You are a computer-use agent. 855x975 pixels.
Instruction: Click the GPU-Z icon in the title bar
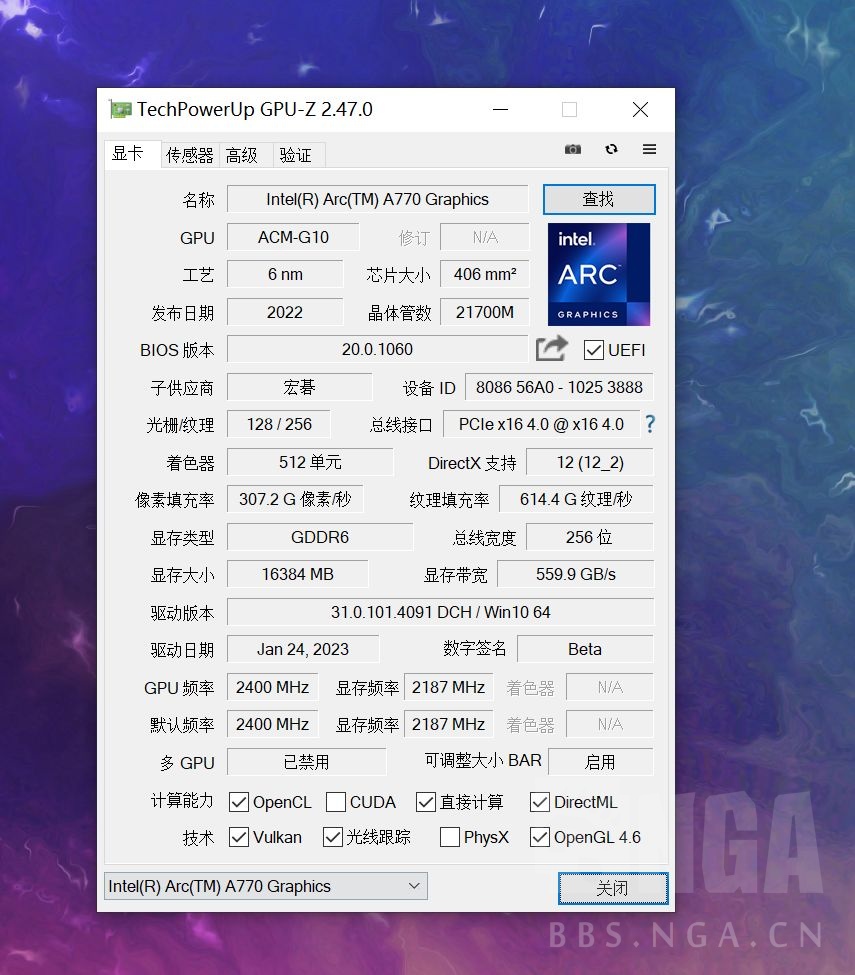tap(121, 109)
